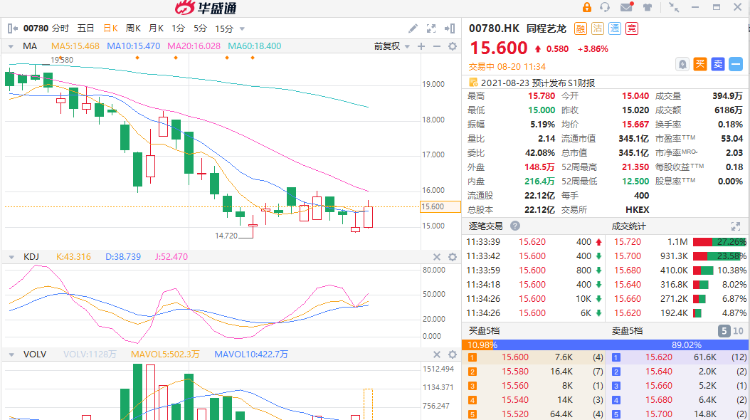Click the 卖盘5档 ask header

pyautogui.click(x=627, y=331)
